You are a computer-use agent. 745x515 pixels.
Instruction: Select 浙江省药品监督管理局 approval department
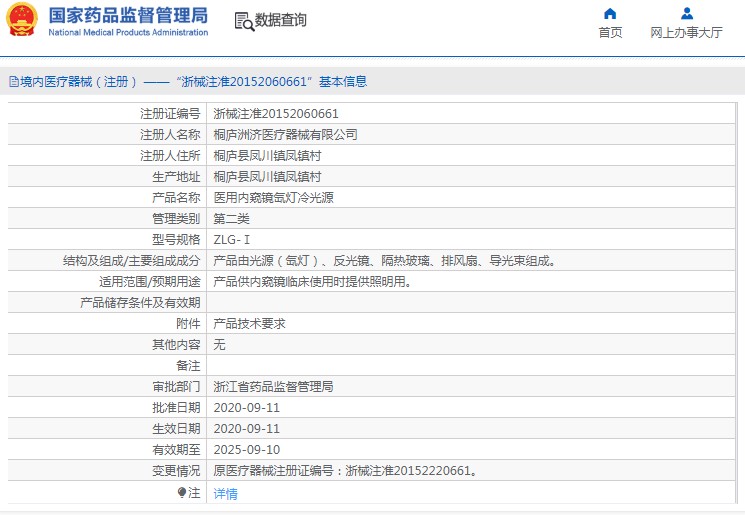point(273,387)
